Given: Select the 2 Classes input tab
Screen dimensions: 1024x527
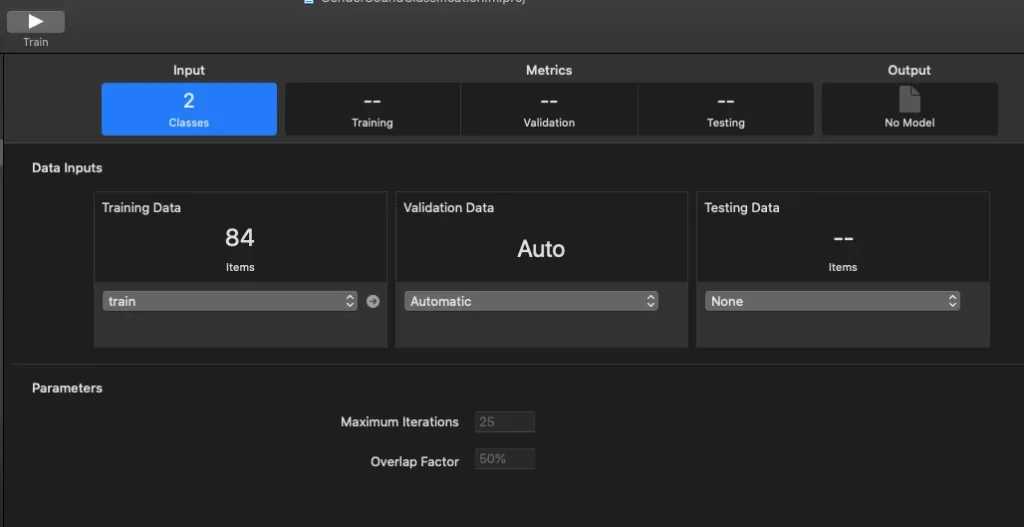Looking at the screenshot, I should [189, 109].
